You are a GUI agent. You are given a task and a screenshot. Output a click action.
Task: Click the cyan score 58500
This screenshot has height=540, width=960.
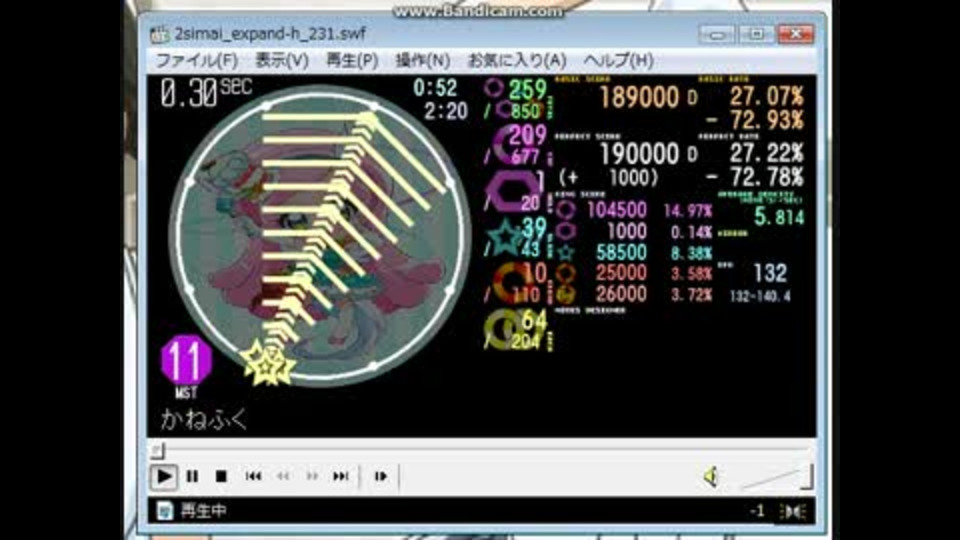(x=621, y=252)
